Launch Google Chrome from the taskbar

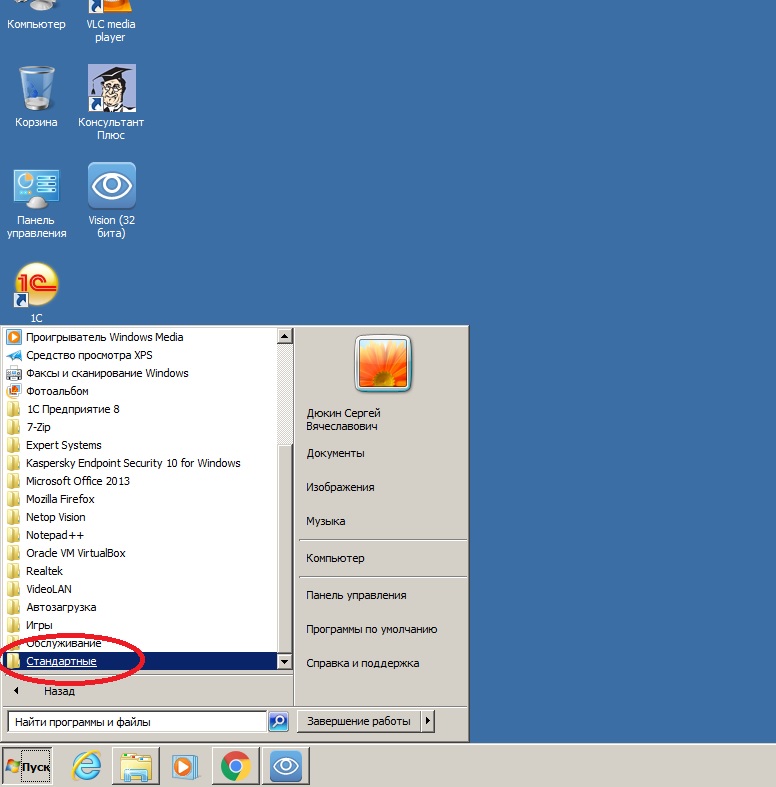pyautogui.click(x=235, y=766)
